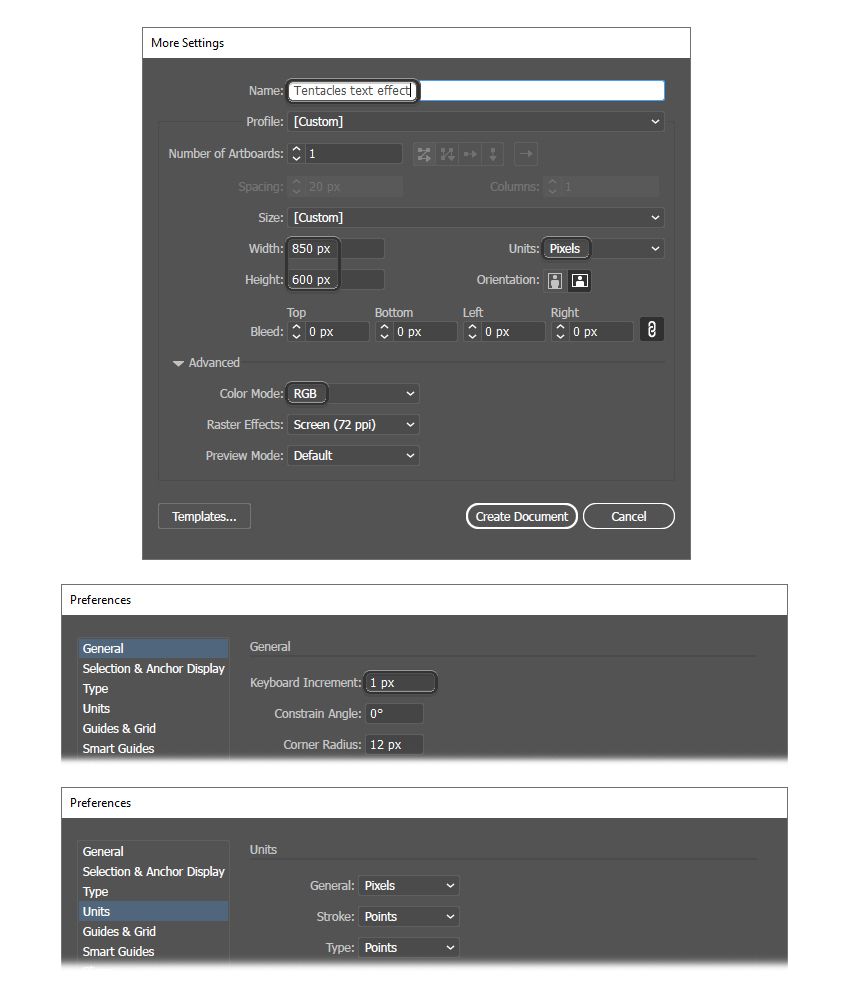Open the Profile dropdown showing [Custom]
The width and height of the screenshot is (850, 990).
(x=476, y=121)
